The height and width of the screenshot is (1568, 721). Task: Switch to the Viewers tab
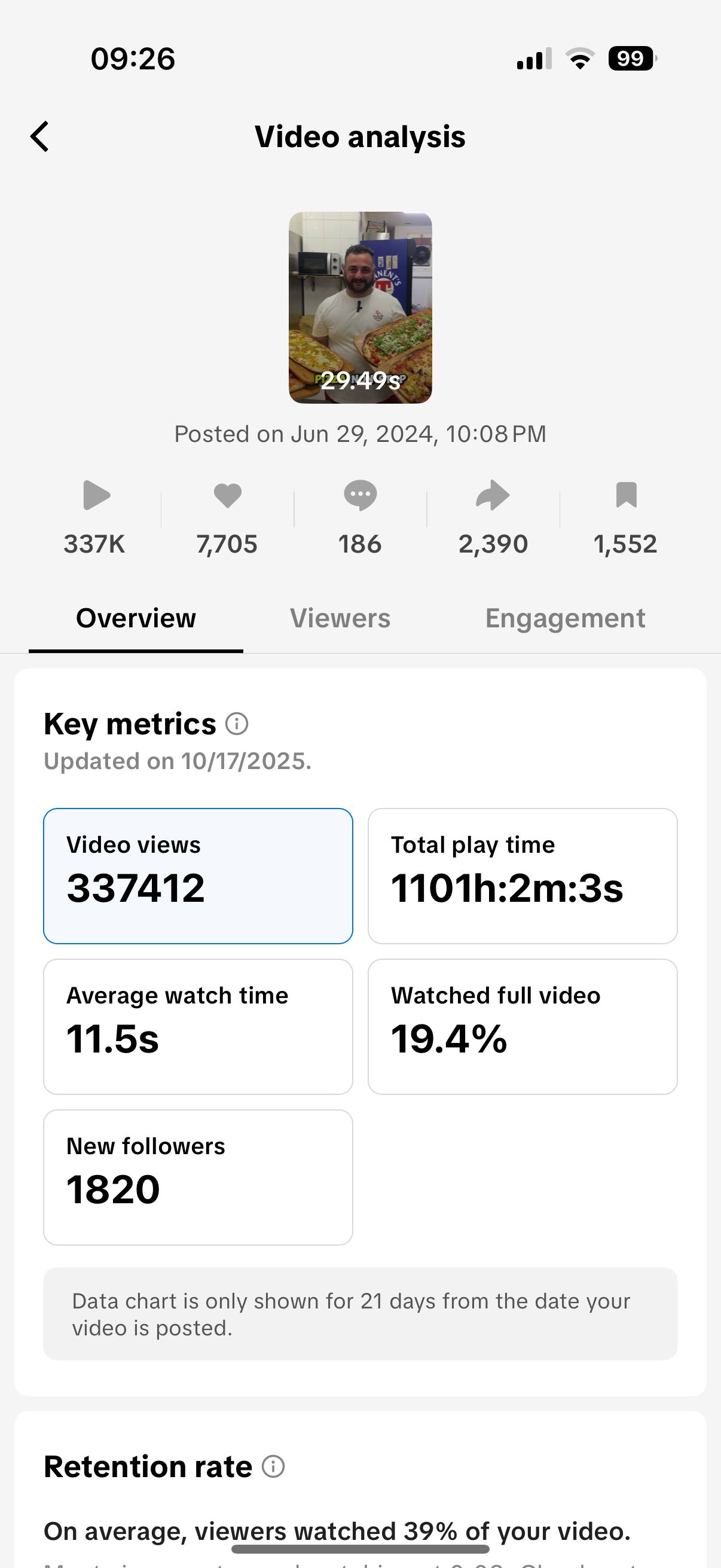tap(340, 618)
